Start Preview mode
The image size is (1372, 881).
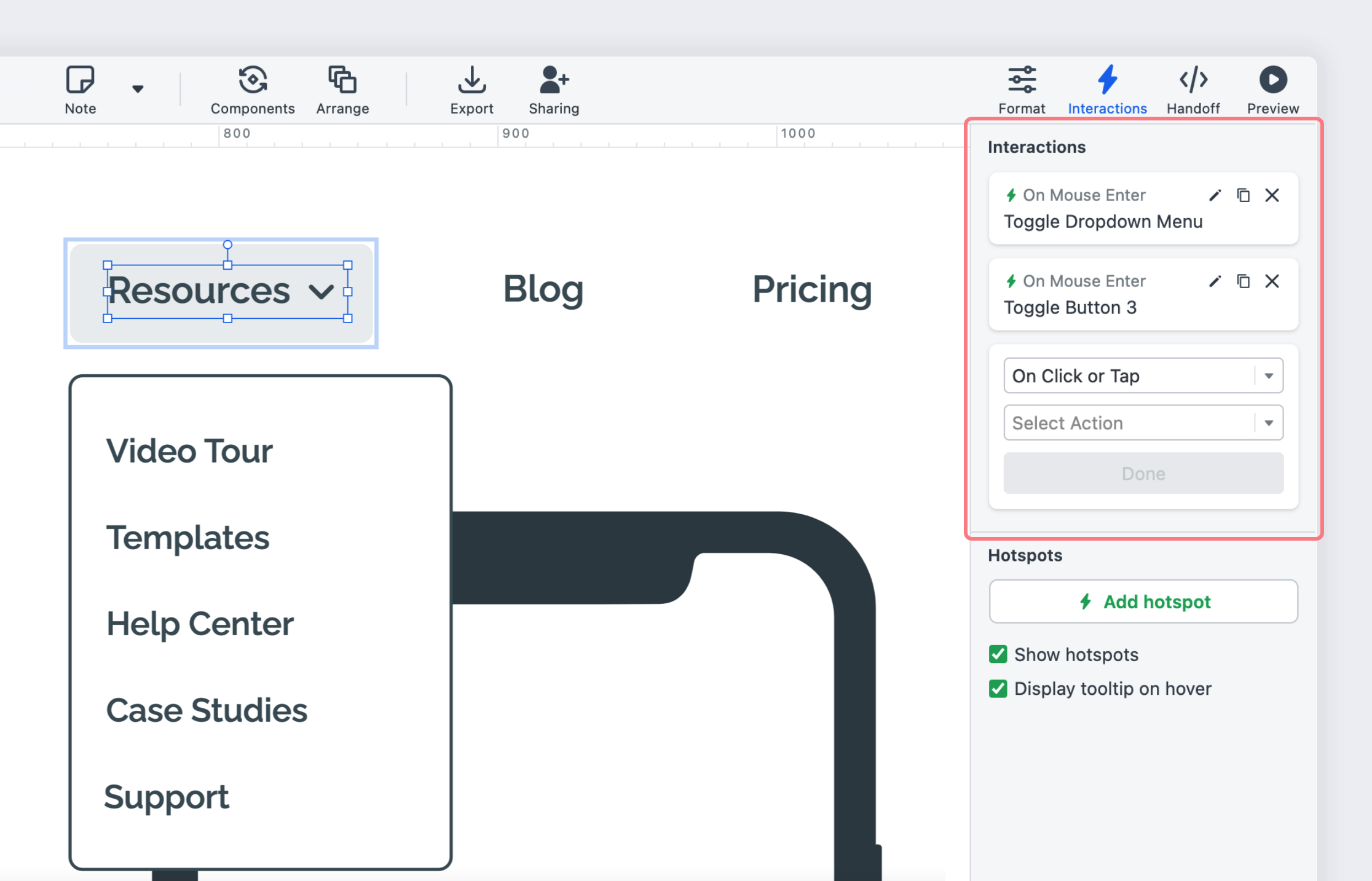pos(1273,90)
